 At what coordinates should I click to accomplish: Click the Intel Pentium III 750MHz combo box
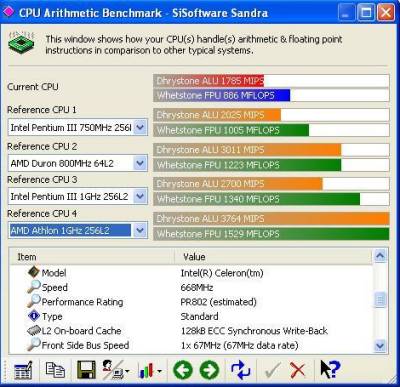(78, 127)
